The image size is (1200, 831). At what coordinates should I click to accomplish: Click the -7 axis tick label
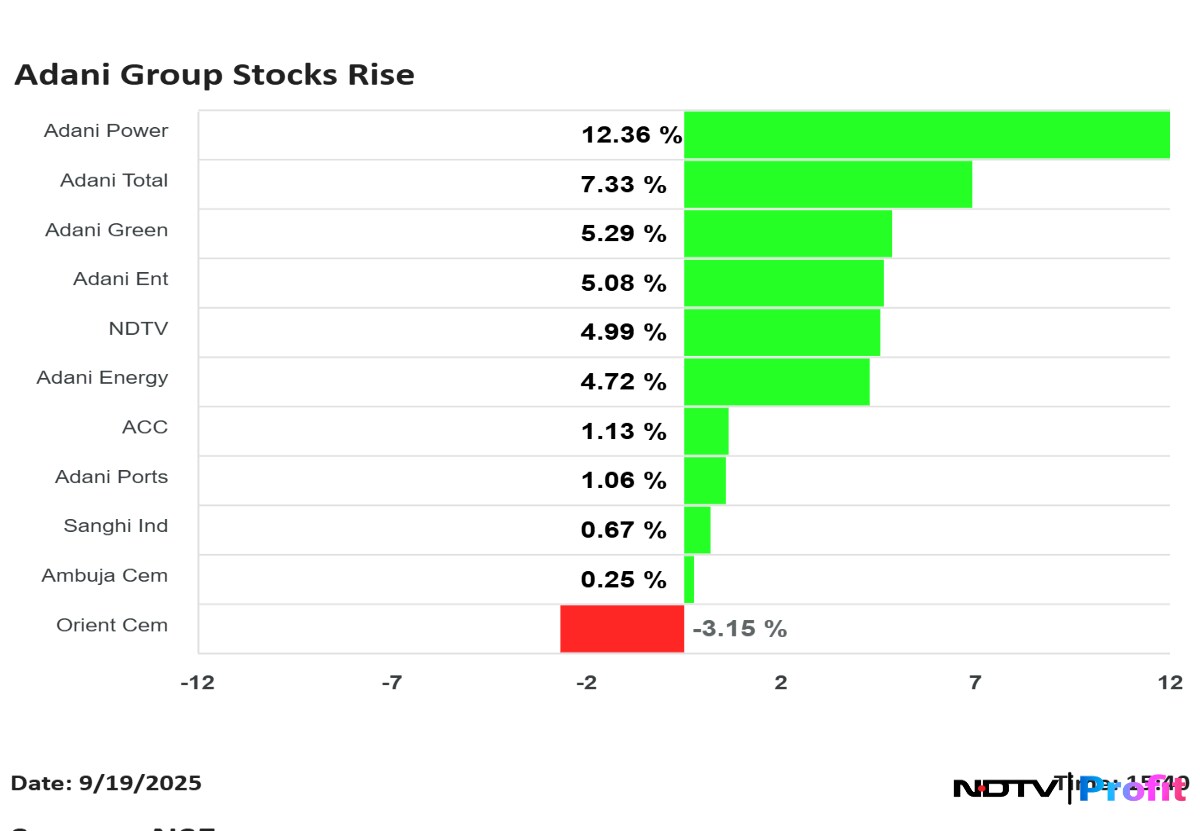(x=392, y=683)
